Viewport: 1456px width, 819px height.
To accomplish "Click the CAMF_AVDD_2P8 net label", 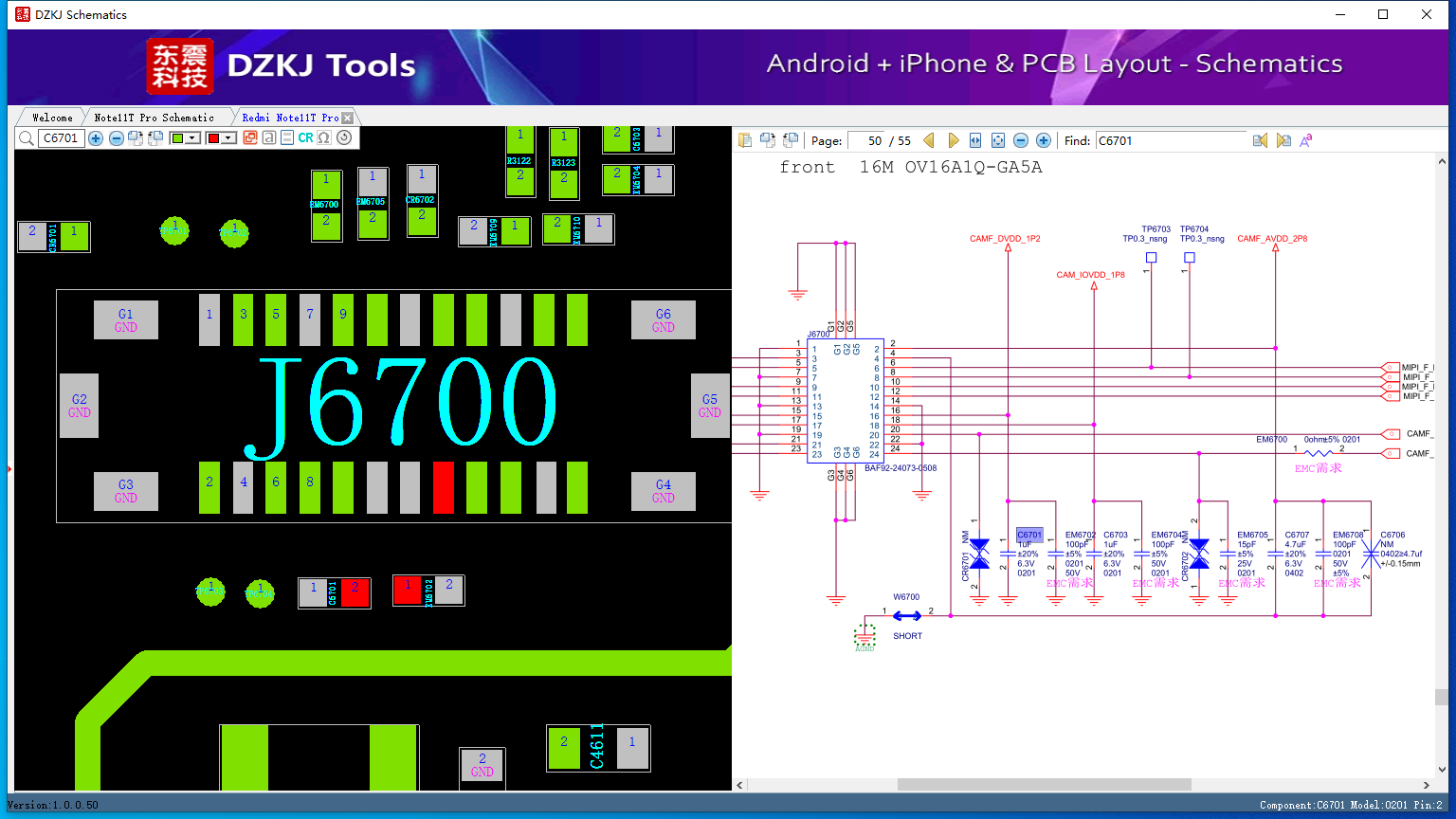I will point(1272,239).
